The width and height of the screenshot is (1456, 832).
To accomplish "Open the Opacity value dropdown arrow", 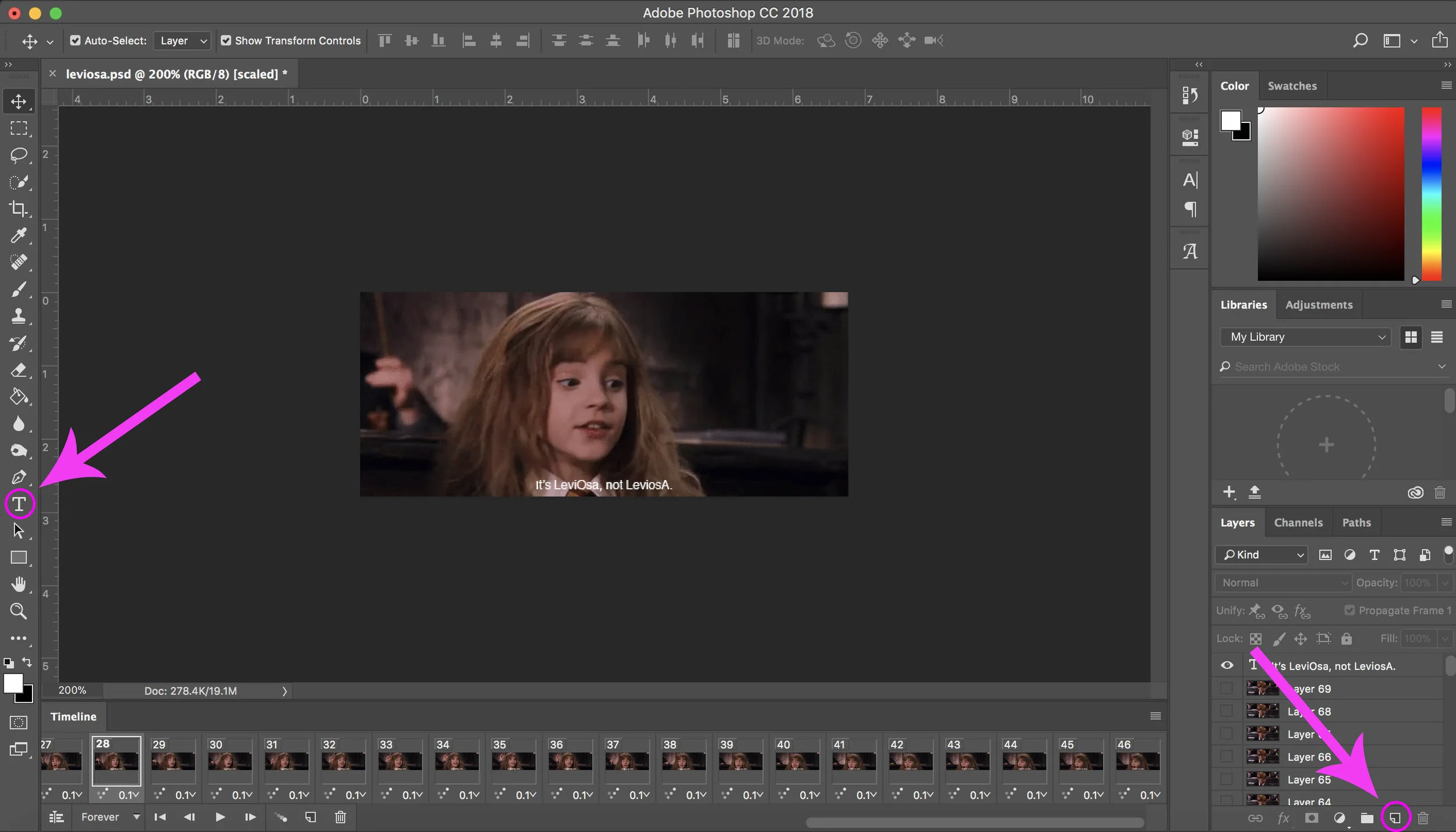I will (x=1444, y=583).
